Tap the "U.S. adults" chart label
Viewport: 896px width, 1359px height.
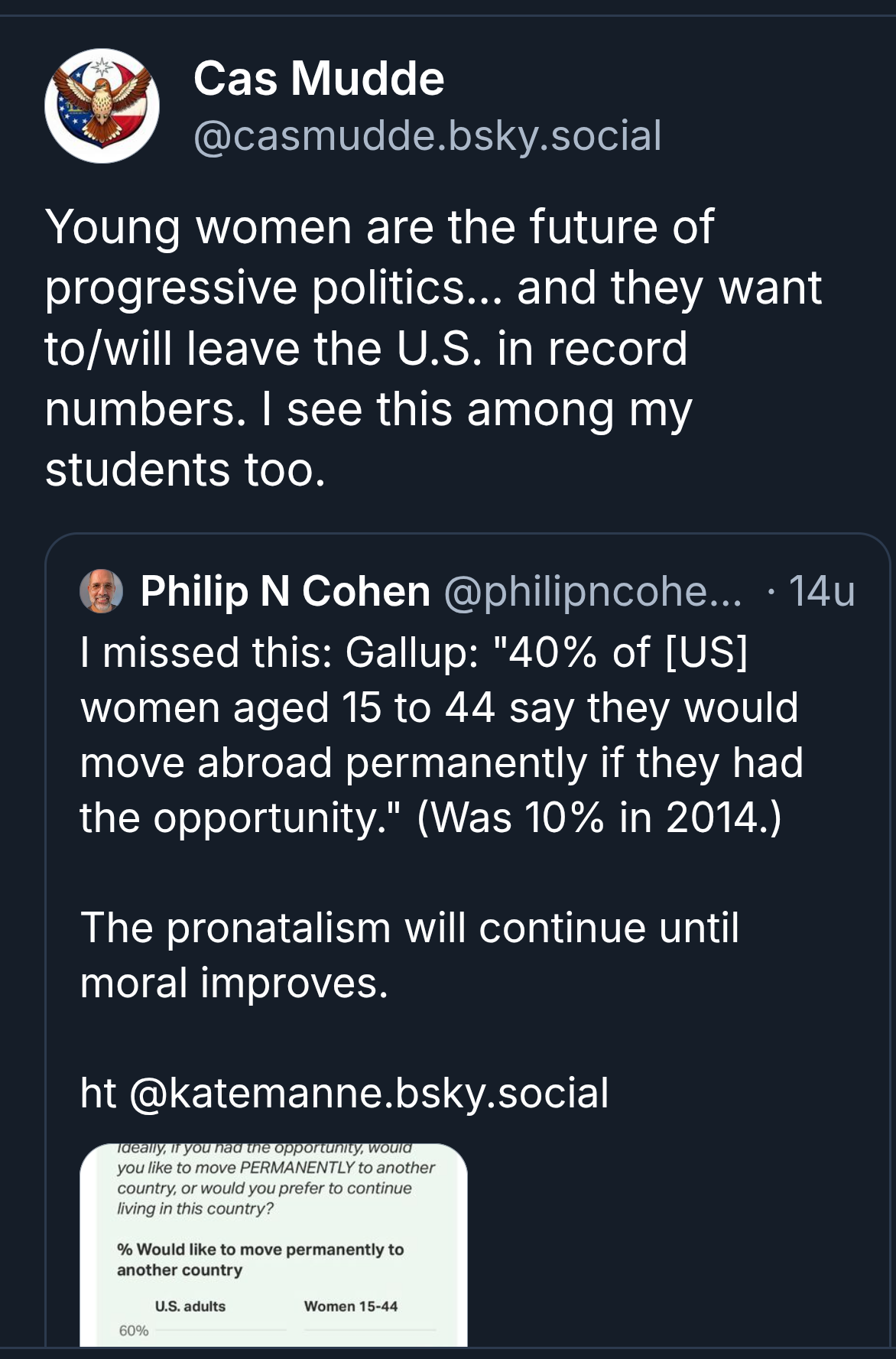(190, 1306)
